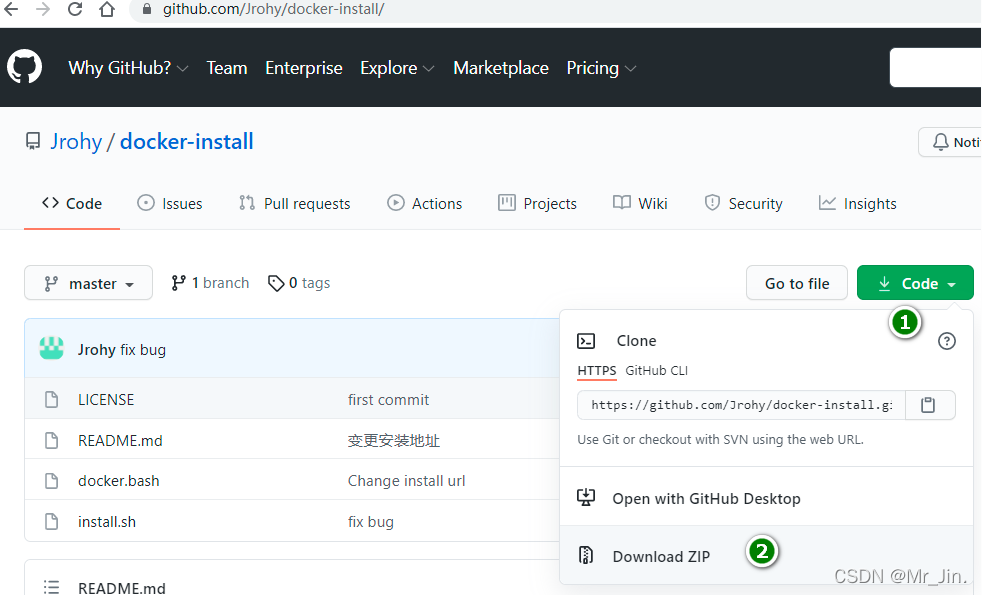The width and height of the screenshot is (982, 595).
Task: Open the Jrohy commit author link
Action: 96,349
